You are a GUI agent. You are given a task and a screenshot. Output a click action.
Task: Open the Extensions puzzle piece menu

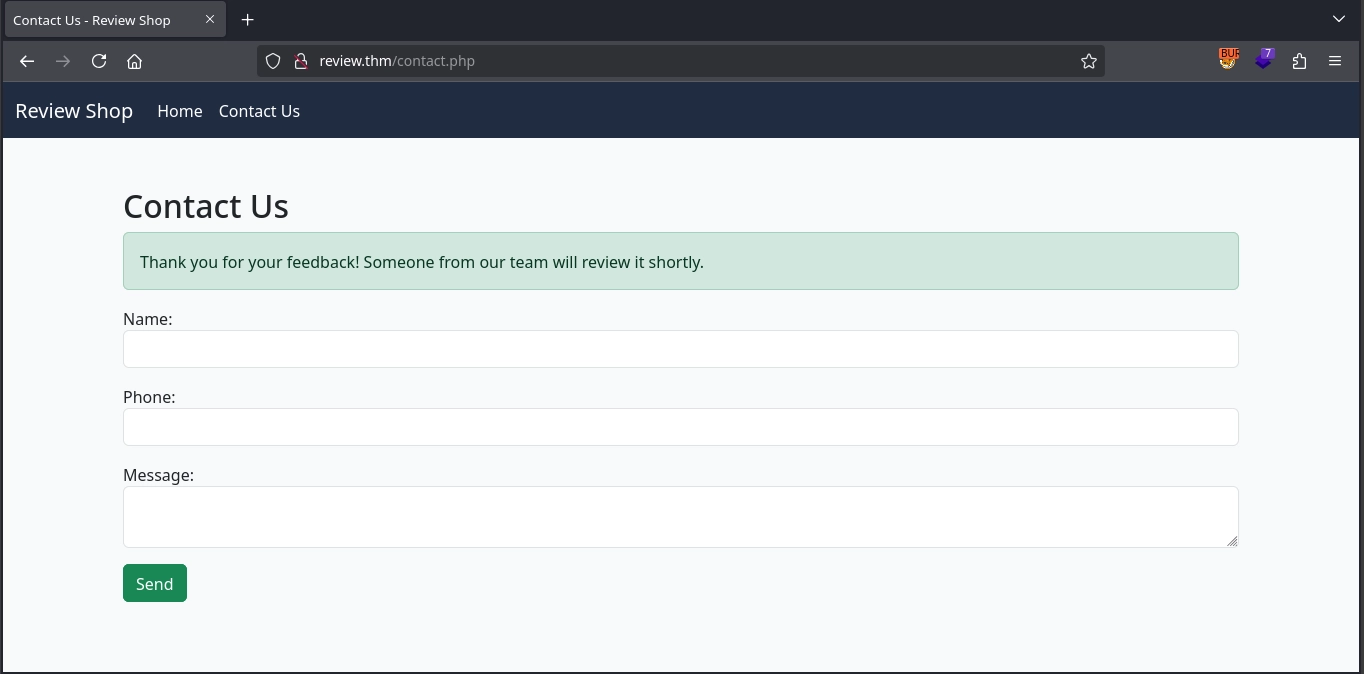point(1299,61)
